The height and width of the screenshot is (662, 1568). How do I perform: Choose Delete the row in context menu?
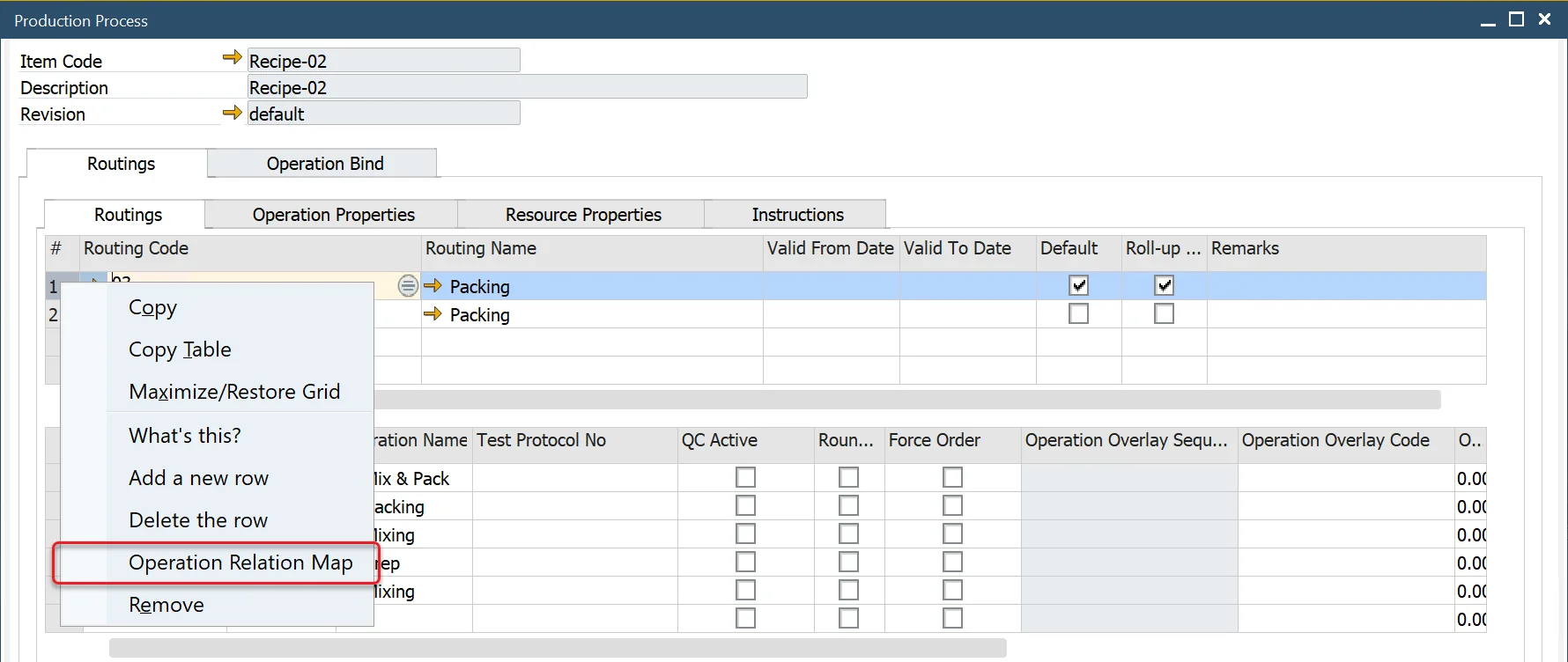click(x=198, y=520)
